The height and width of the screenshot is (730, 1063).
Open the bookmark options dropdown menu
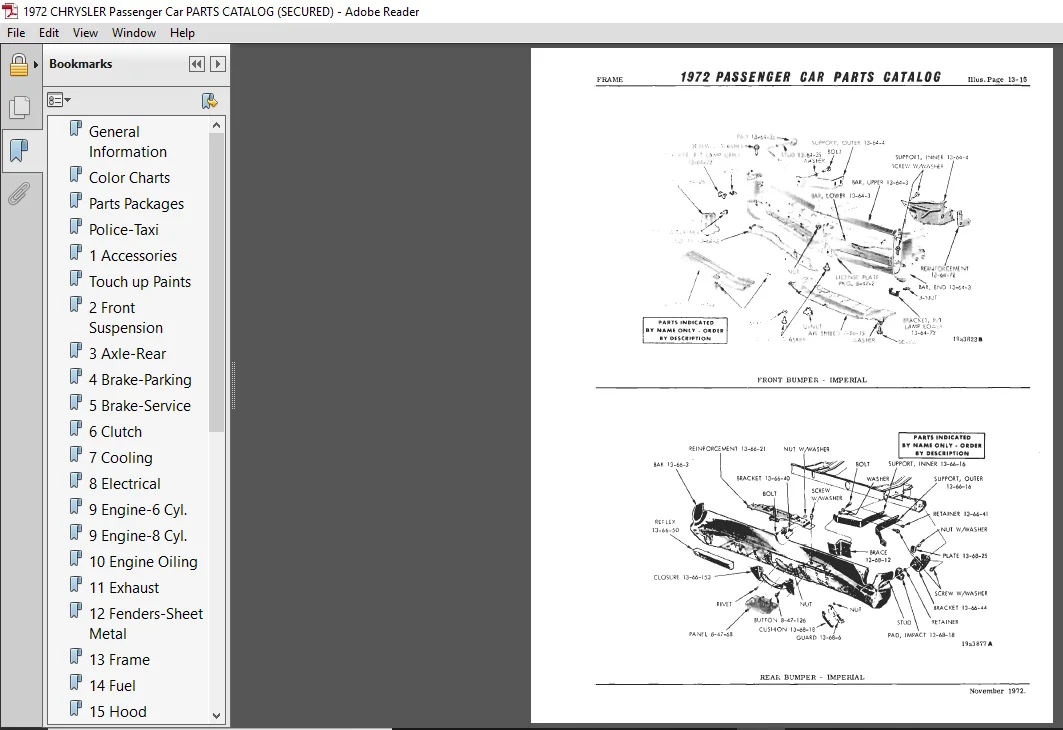point(59,100)
